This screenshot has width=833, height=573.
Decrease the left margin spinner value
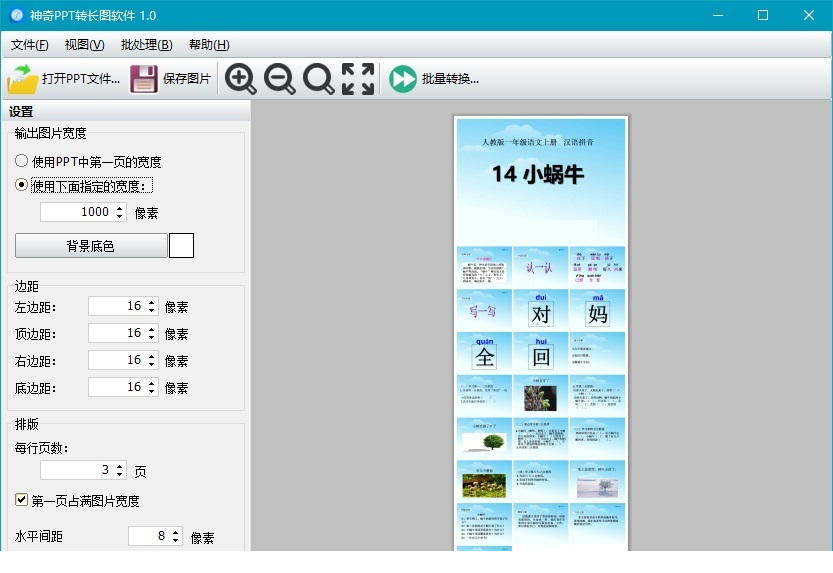[x=152, y=311]
